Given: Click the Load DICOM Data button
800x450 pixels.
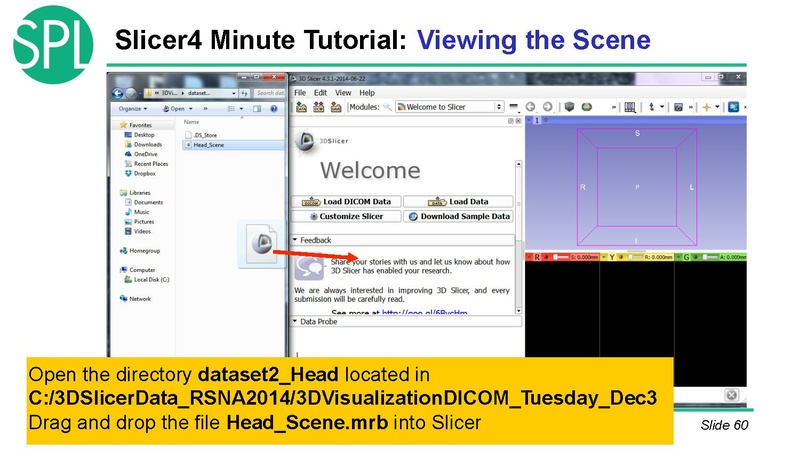Looking at the screenshot, I should [x=346, y=202].
